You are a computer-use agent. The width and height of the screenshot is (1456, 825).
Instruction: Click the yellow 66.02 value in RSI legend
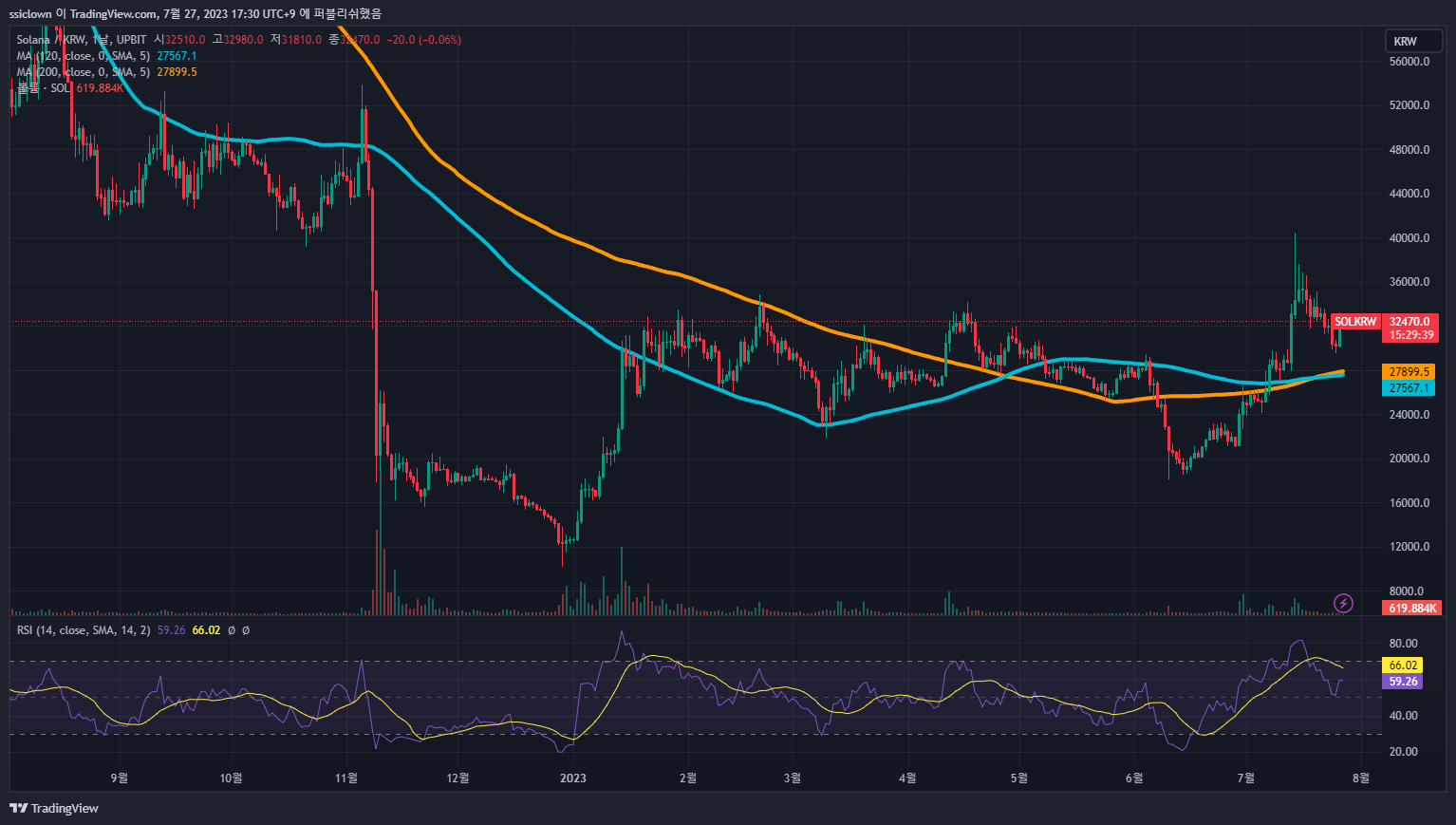click(x=206, y=630)
